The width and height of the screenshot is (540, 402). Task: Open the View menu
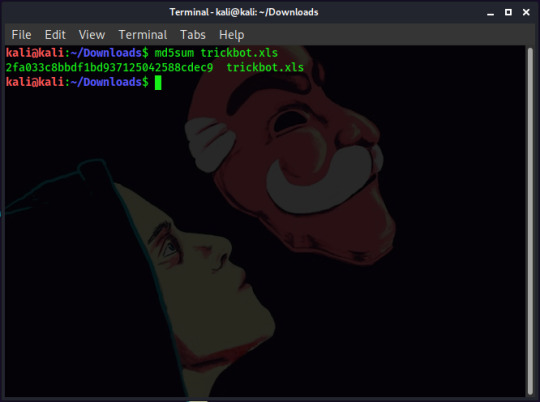pos(92,35)
